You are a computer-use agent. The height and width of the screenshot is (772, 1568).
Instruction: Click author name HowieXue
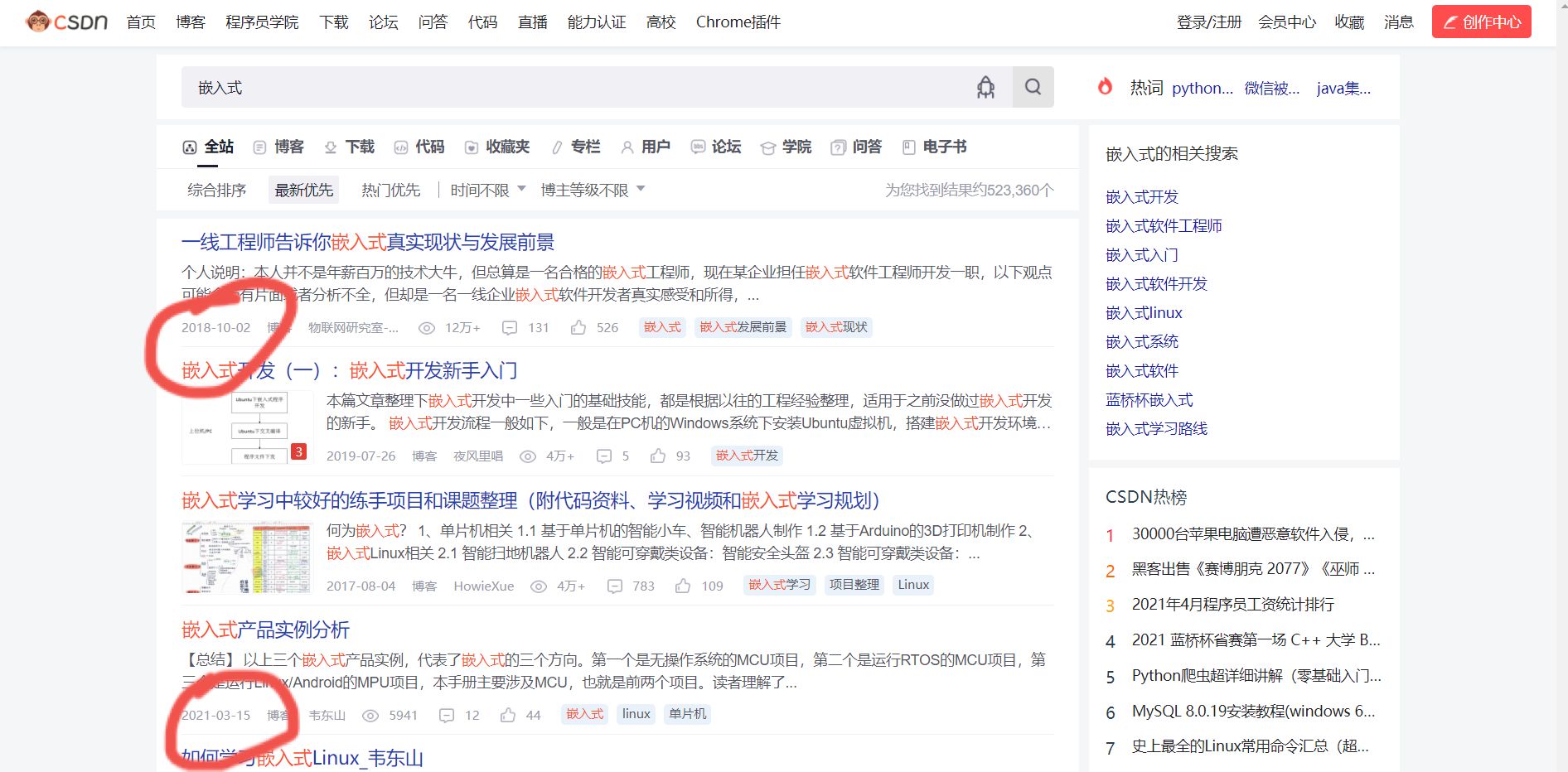pos(484,586)
